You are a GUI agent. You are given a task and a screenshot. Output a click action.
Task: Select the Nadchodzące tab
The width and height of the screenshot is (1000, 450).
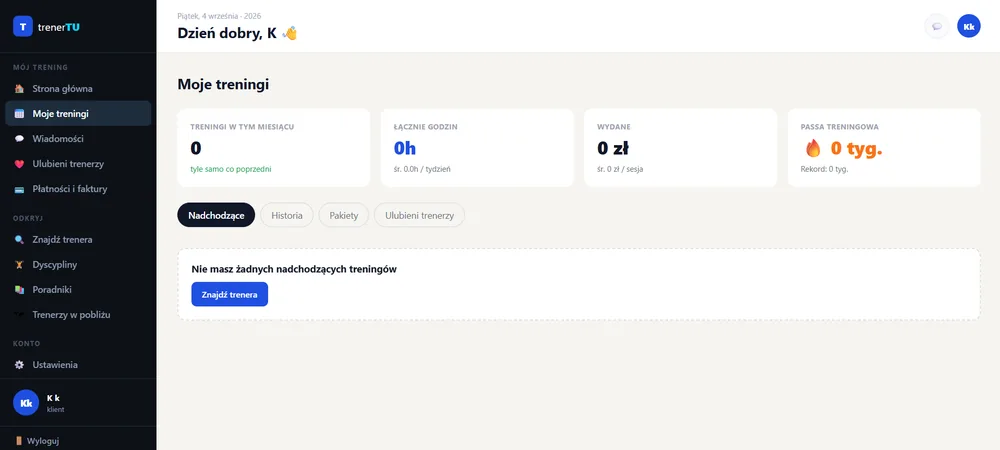216,215
